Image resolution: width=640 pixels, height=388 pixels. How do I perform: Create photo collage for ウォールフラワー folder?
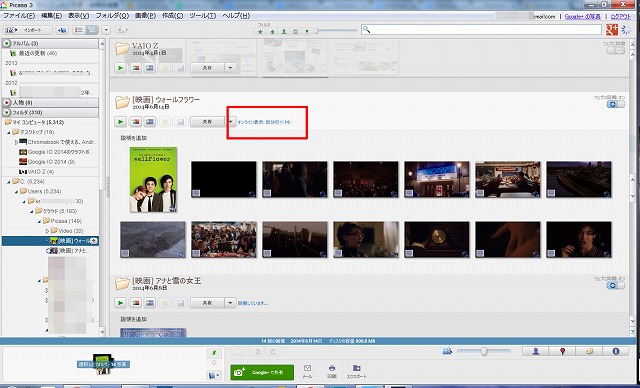click(136, 122)
